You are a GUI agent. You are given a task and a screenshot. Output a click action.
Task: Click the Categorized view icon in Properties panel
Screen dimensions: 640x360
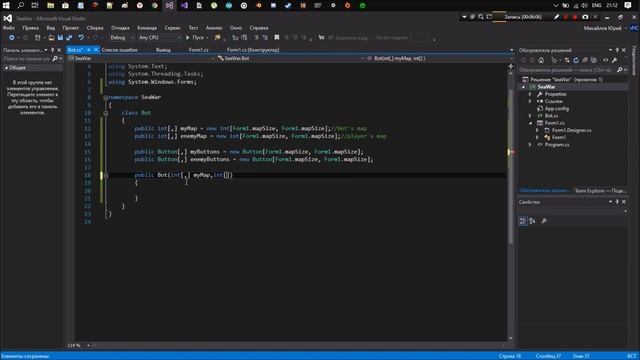tap(523, 221)
